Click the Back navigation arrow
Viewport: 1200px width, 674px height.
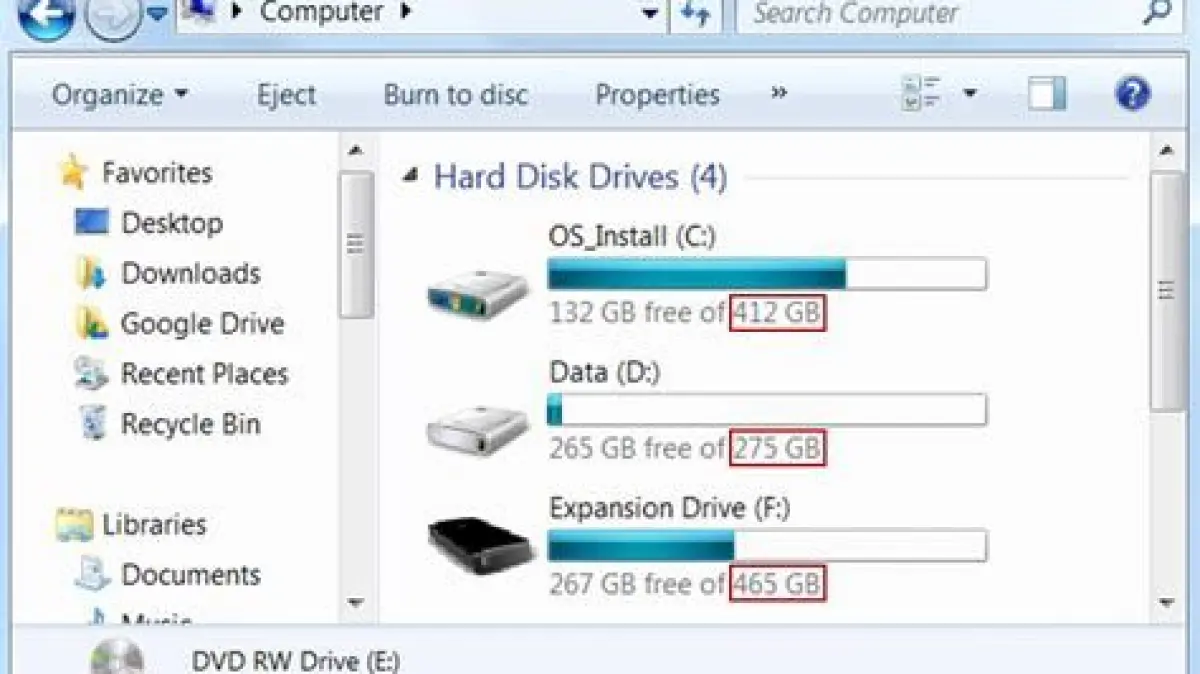click(46, 15)
